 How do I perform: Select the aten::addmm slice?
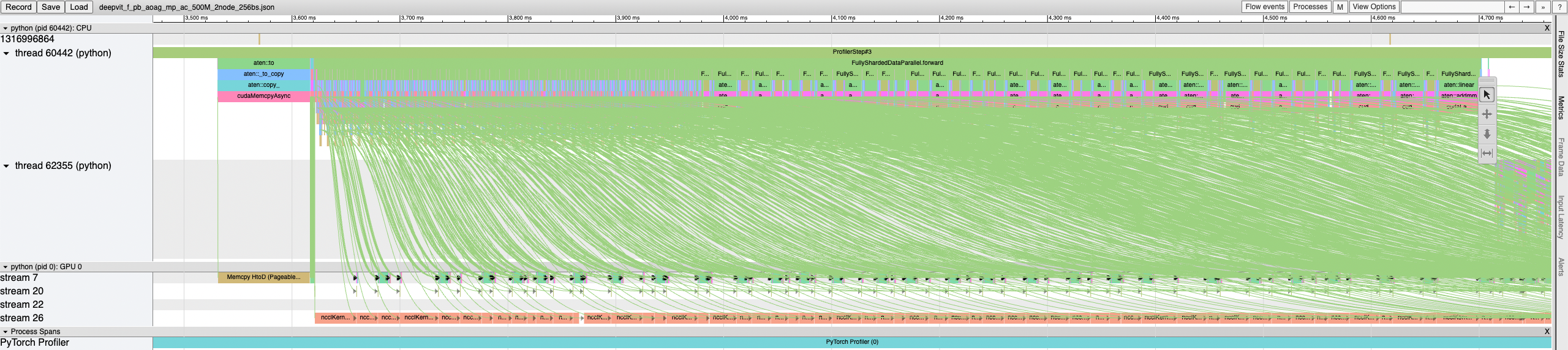pos(1458,95)
